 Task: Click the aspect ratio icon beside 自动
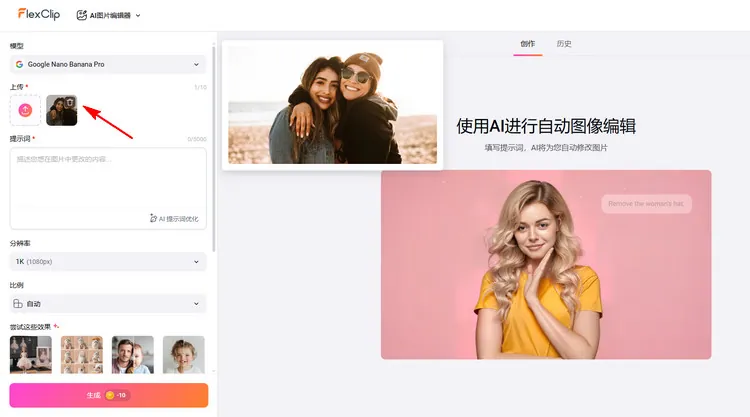pos(19,303)
